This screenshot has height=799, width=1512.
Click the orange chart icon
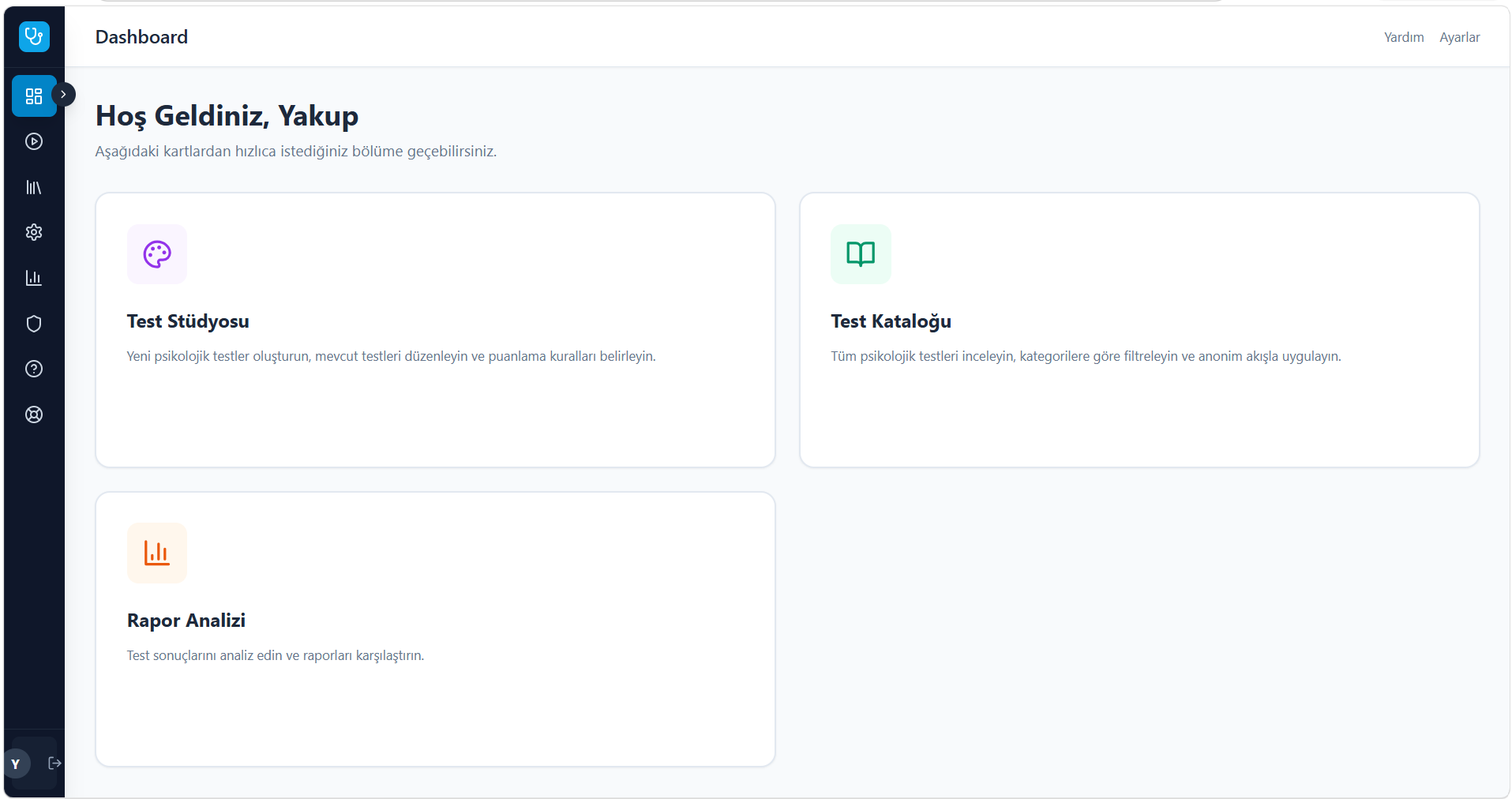point(157,553)
